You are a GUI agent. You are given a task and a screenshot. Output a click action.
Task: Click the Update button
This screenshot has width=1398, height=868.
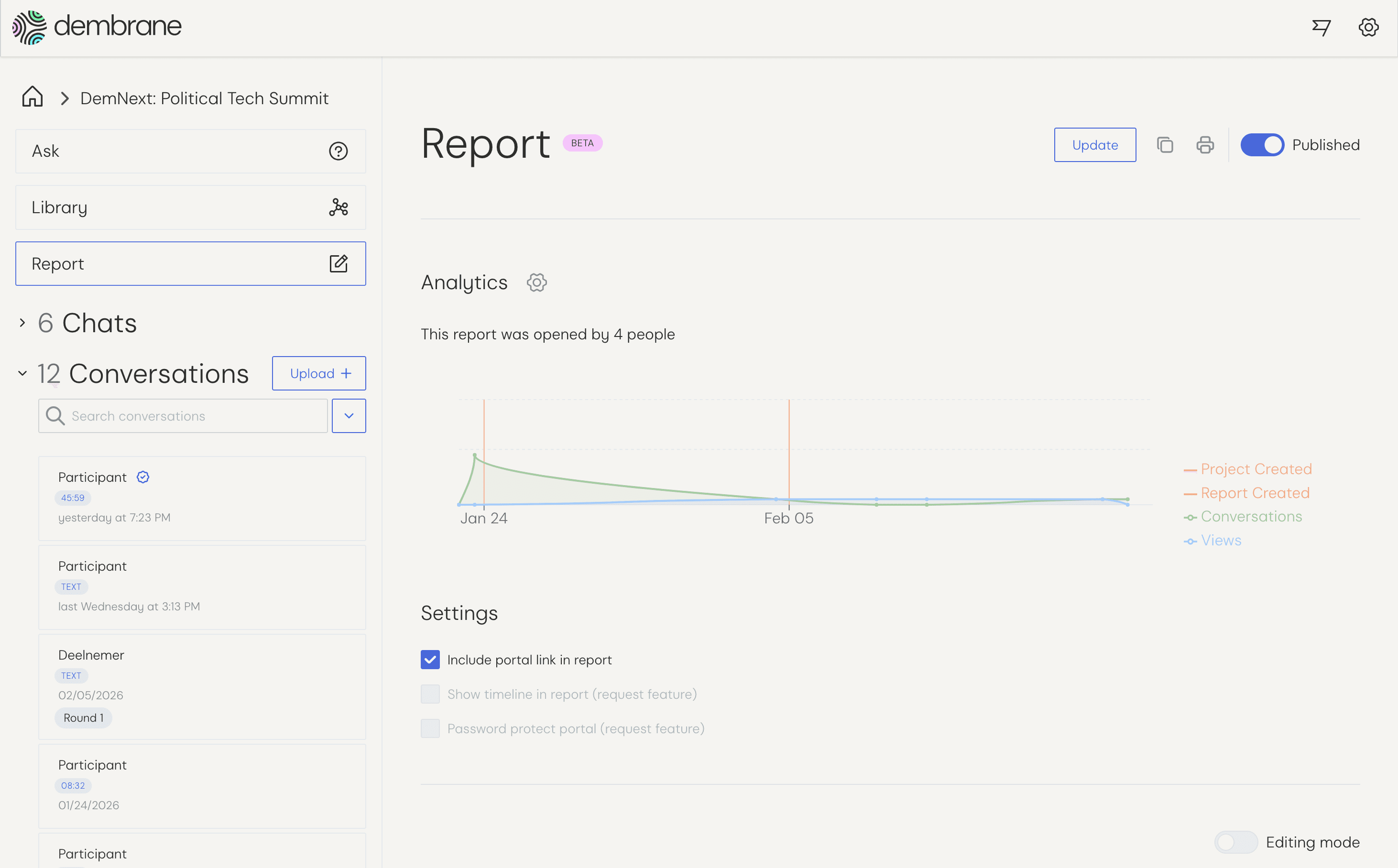[x=1094, y=145]
